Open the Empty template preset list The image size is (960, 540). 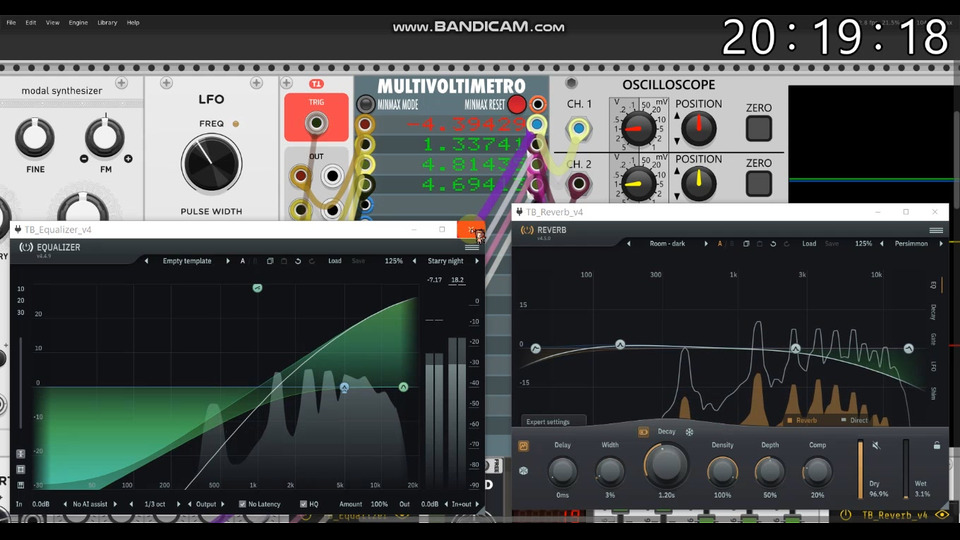click(x=187, y=261)
